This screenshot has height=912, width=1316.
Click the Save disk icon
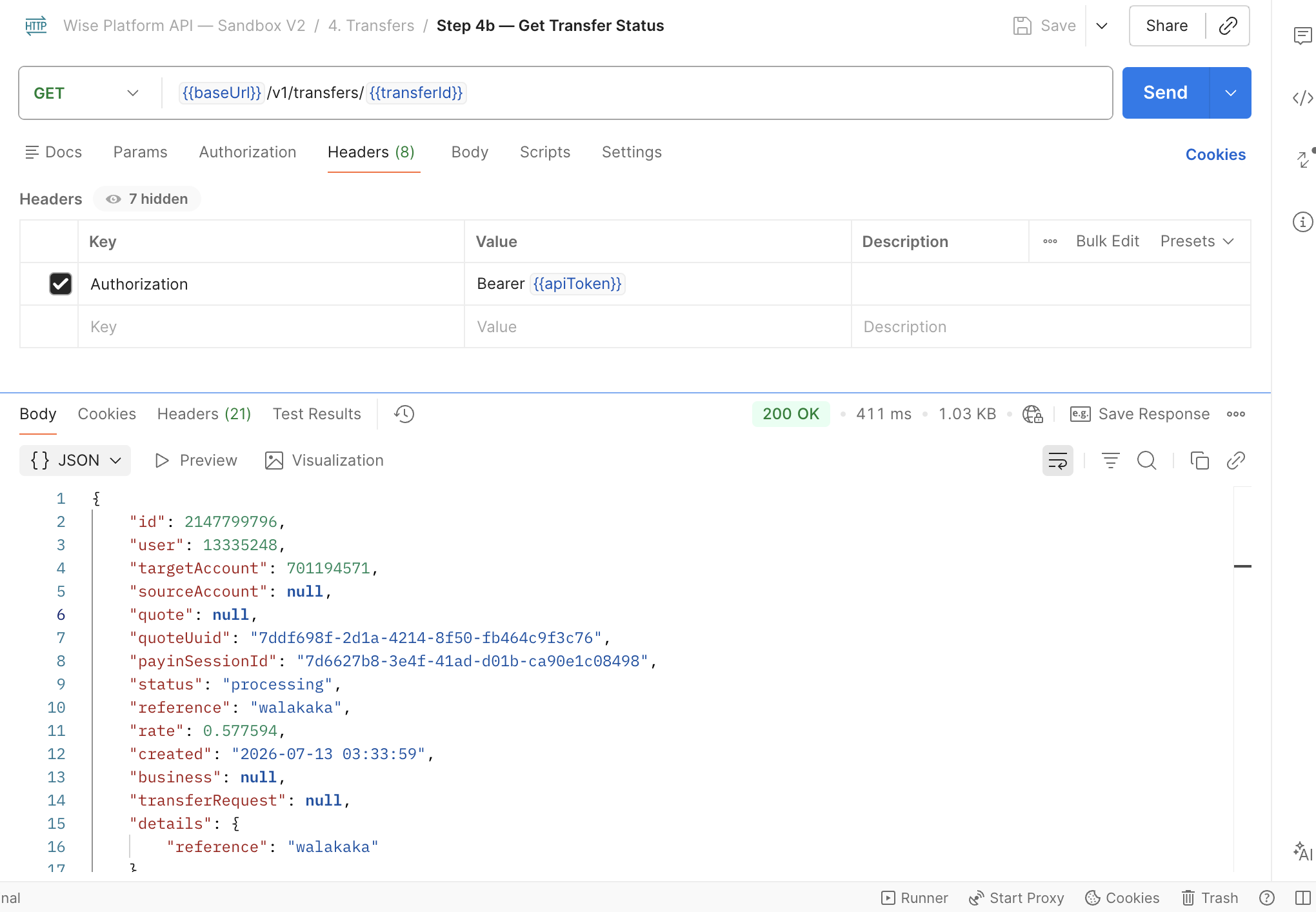(1022, 26)
